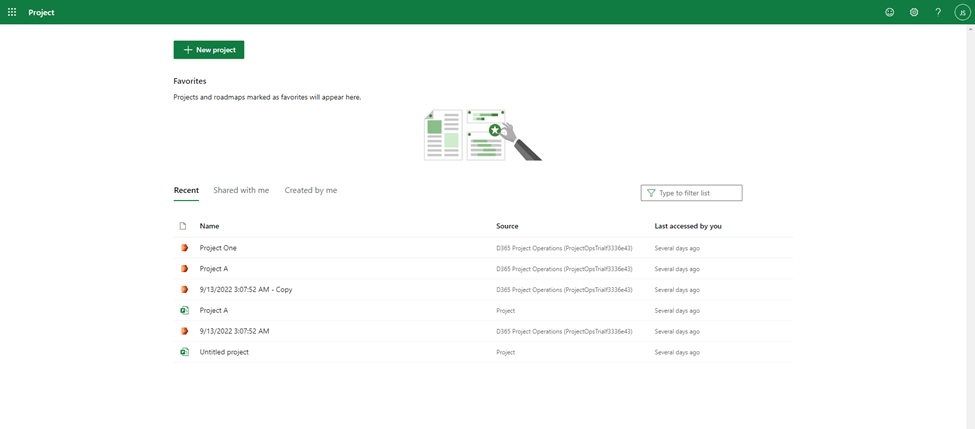
Task: Open the JS account profile avatar
Action: click(x=962, y=12)
